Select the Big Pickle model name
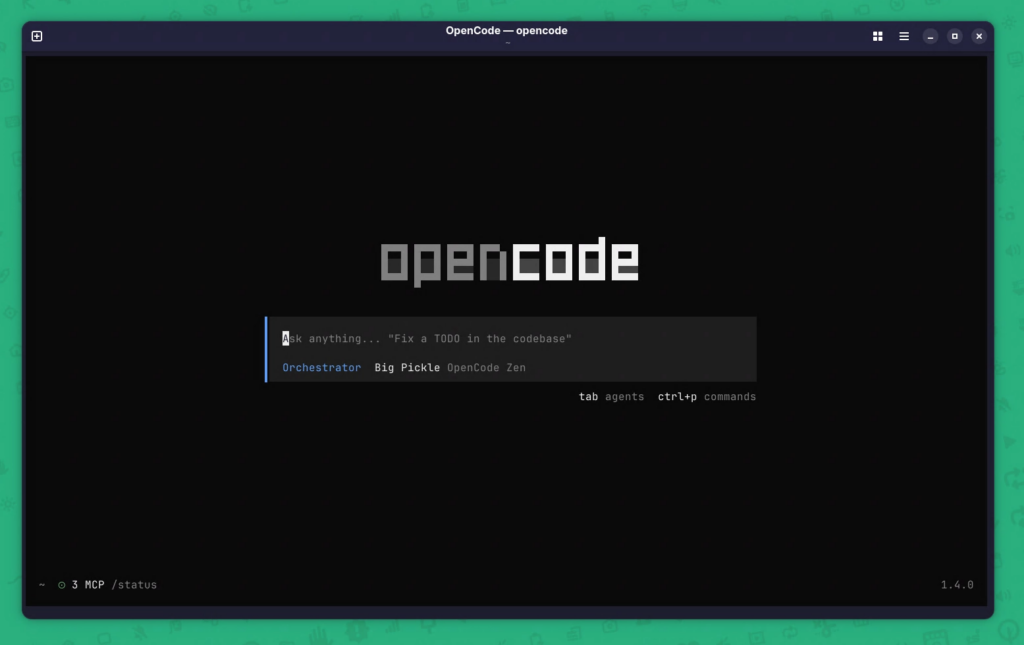Screen dimensions: 1024x645 [407, 368]
